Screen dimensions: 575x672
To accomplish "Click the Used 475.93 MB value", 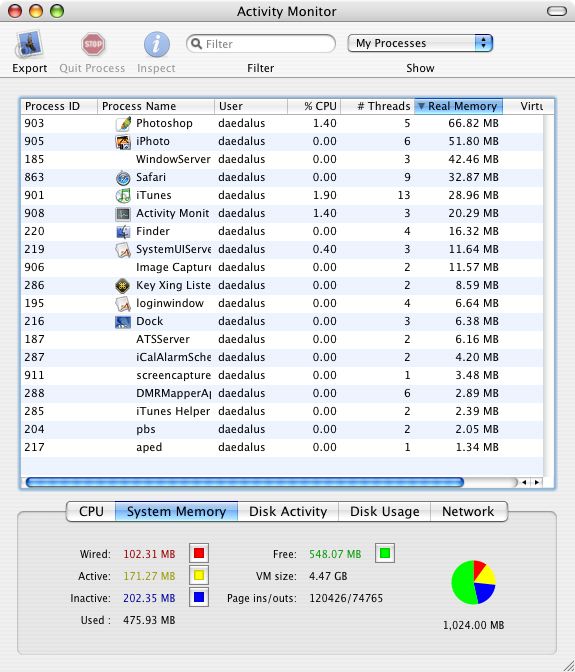I will click(x=149, y=620).
